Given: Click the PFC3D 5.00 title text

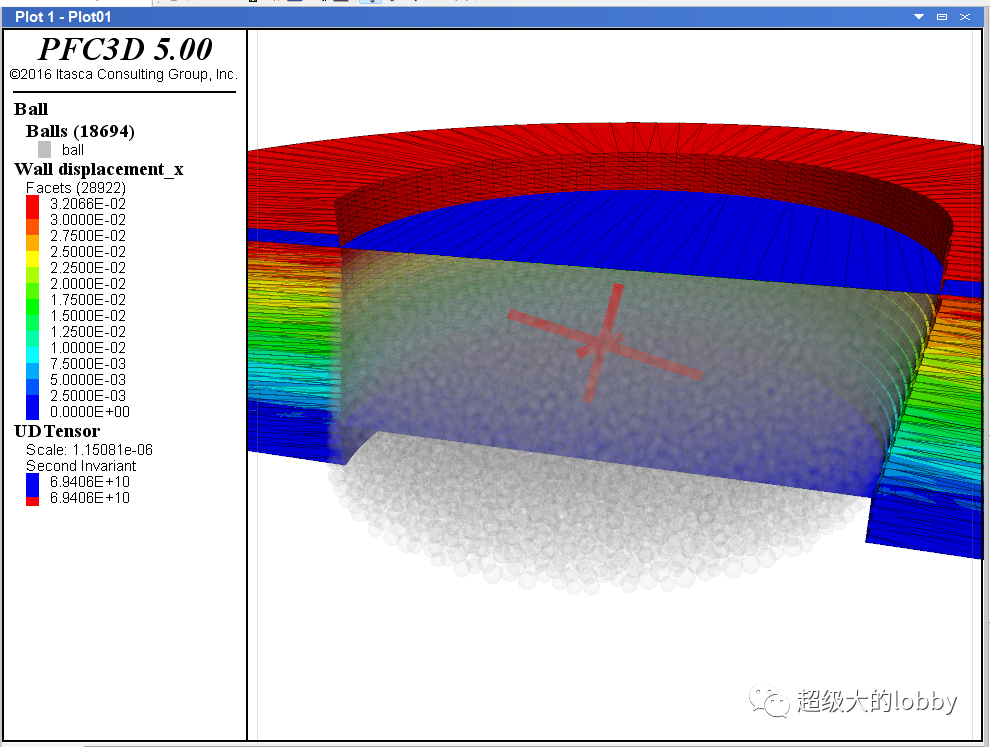Looking at the screenshot, I should pos(125,49).
